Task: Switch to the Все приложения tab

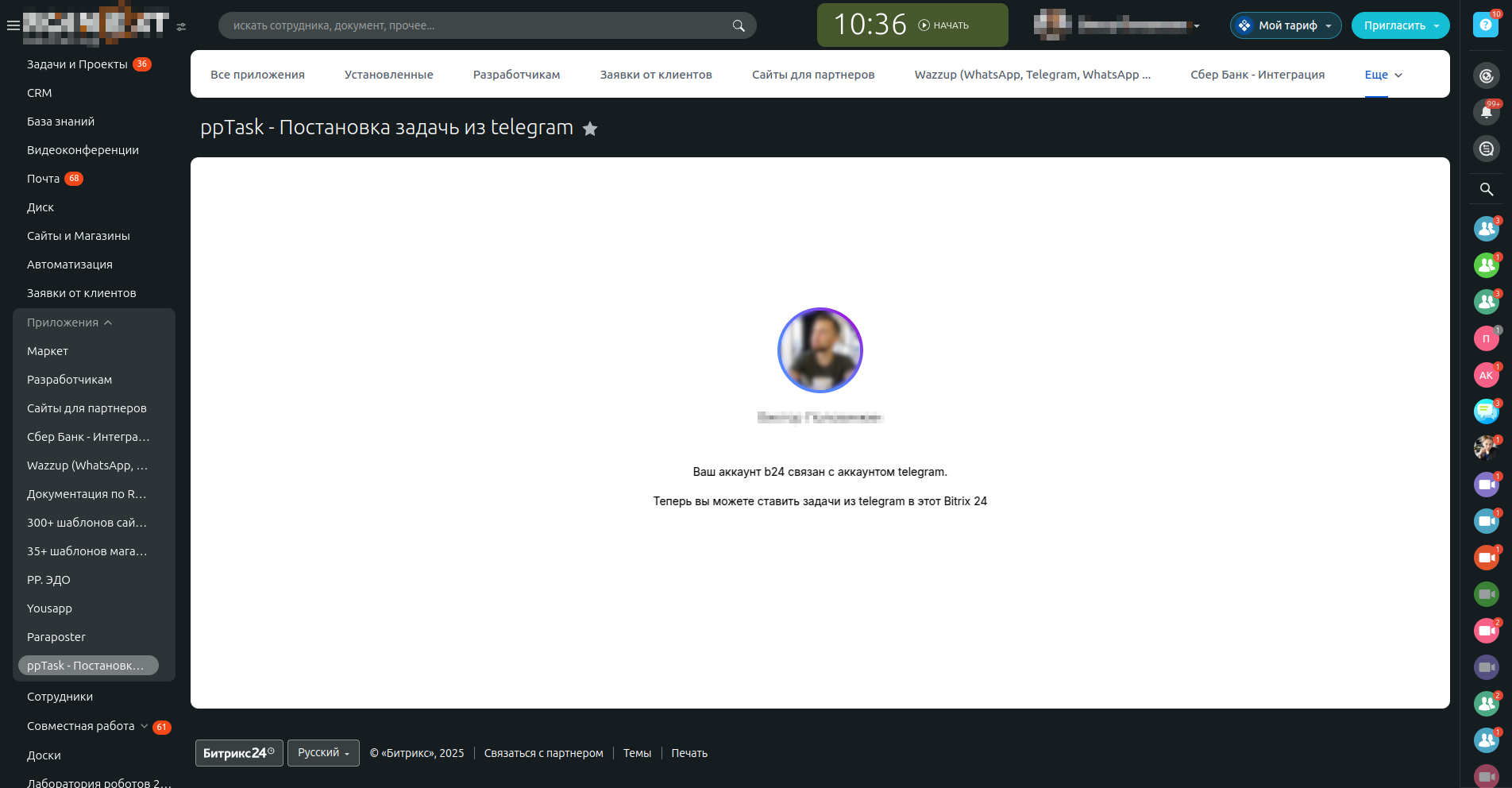Action: [257, 75]
